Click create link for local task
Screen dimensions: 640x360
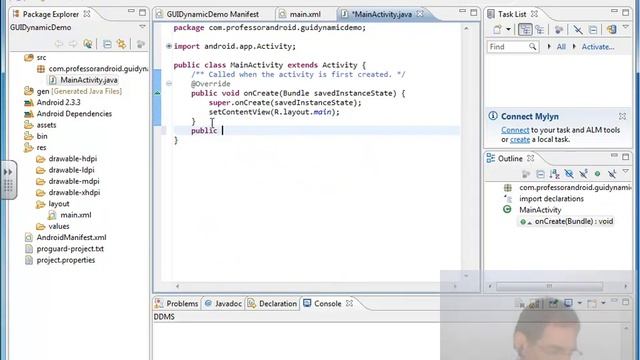[x=520, y=140]
